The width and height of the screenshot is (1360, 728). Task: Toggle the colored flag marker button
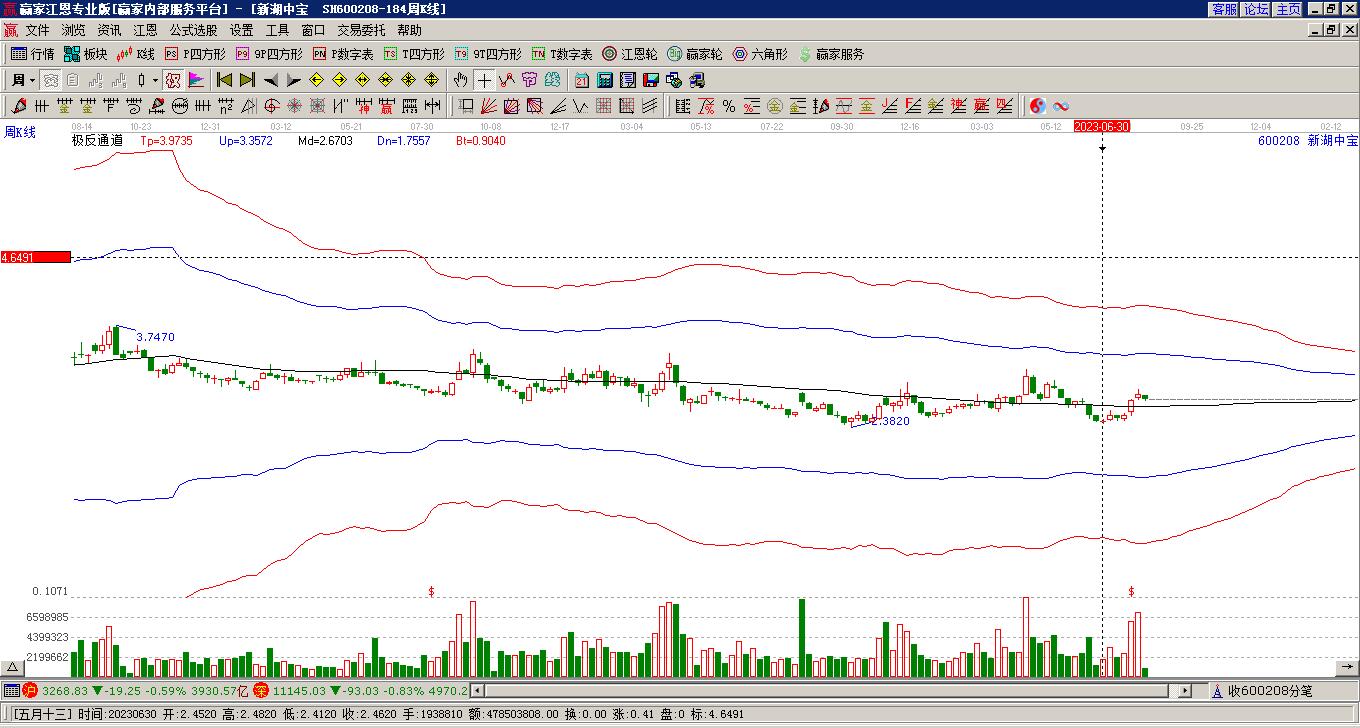[196, 80]
